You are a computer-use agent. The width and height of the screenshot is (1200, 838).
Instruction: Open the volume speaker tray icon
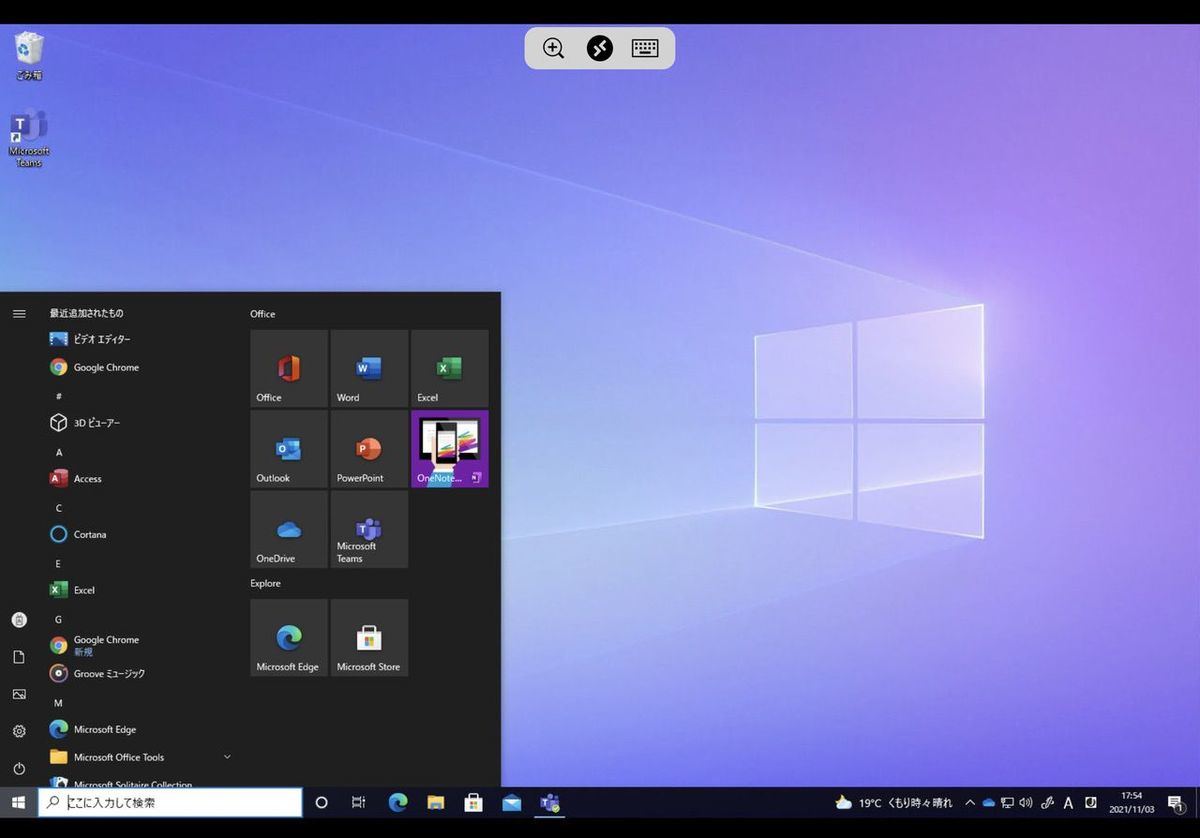(x=1026, y=802)
